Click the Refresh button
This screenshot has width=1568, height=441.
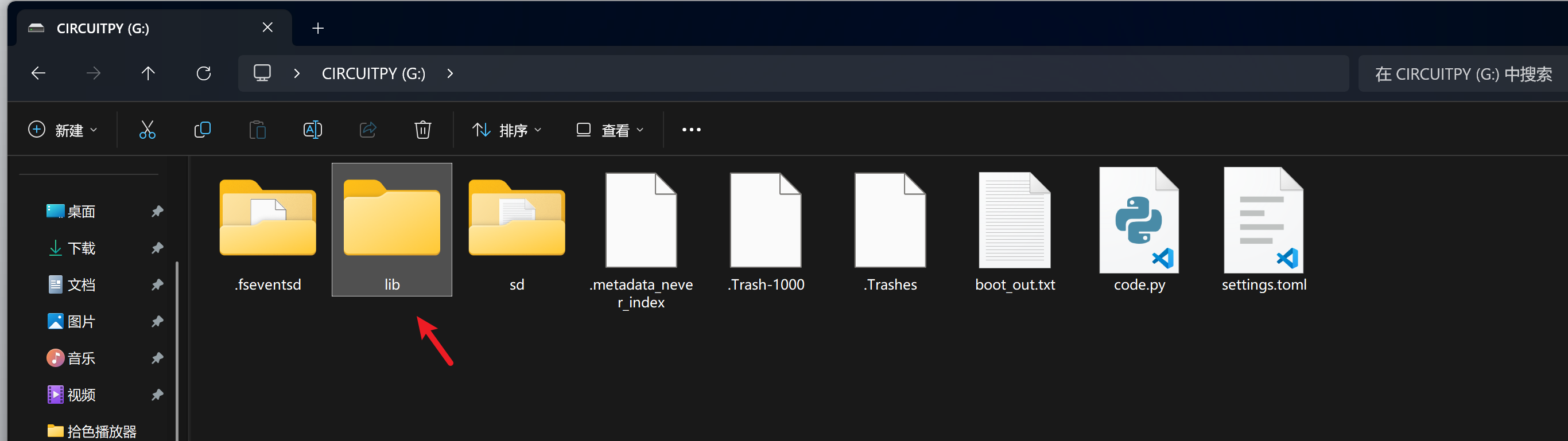(203, 73)
